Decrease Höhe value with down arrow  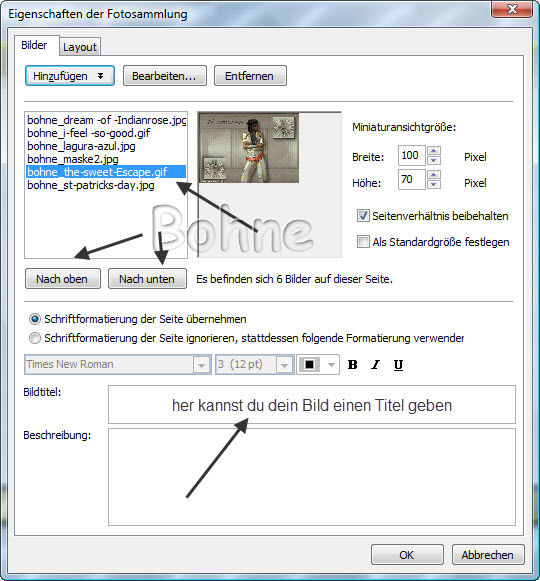pyautogui.click(x=434, y=184)
